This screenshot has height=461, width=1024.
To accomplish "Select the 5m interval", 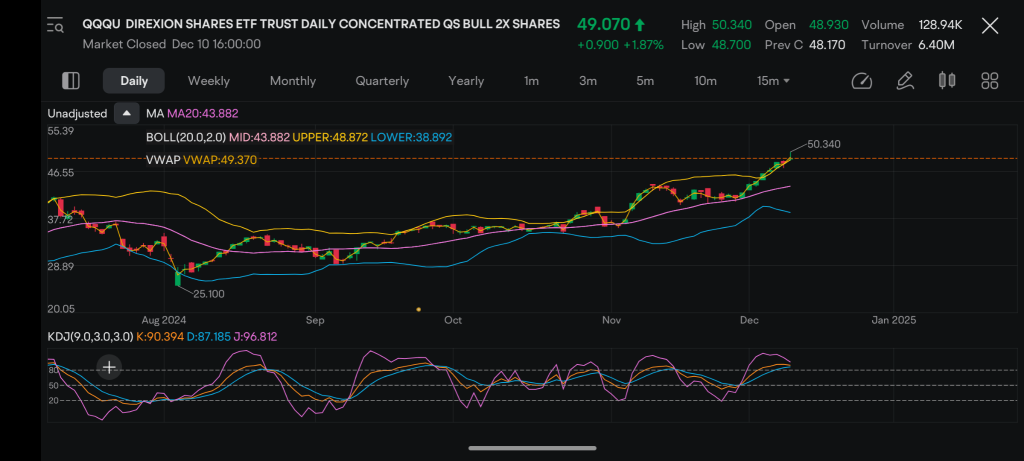I will [x=645, y=81].
